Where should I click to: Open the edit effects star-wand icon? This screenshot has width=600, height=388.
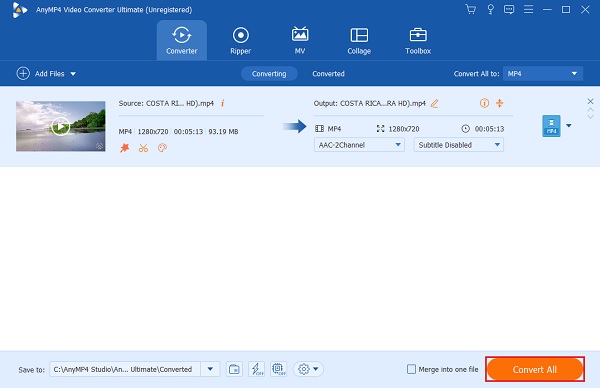(124, 148)
